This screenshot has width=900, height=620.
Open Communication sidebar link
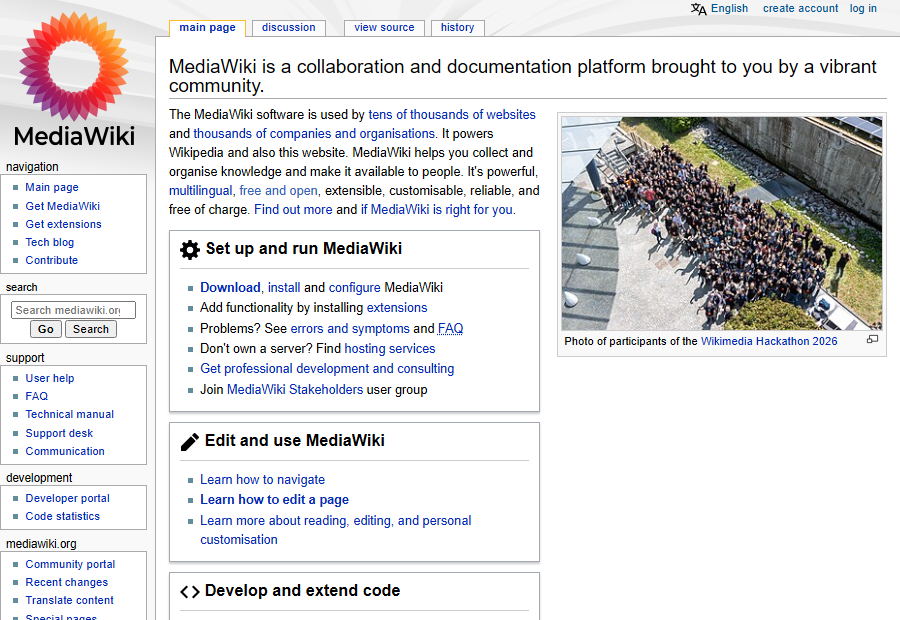coord(65,451)
